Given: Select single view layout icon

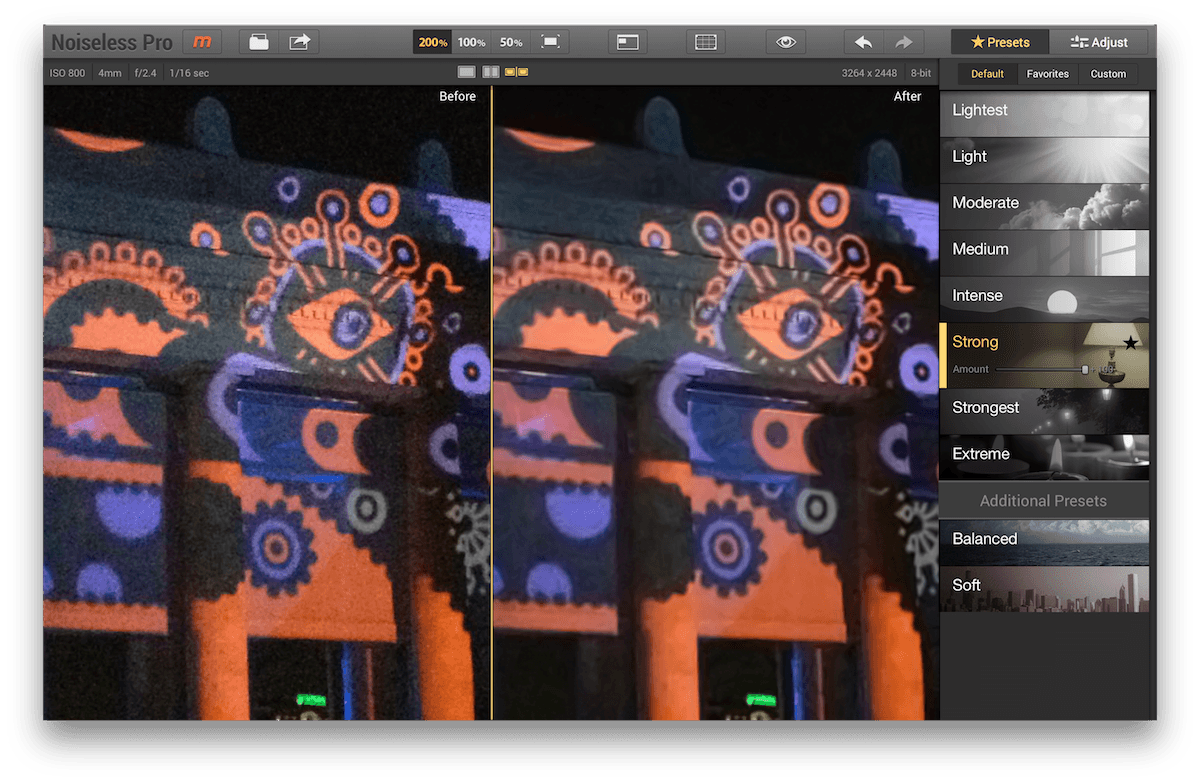Looking at the screenshot, I should click(x=466, y=72).
